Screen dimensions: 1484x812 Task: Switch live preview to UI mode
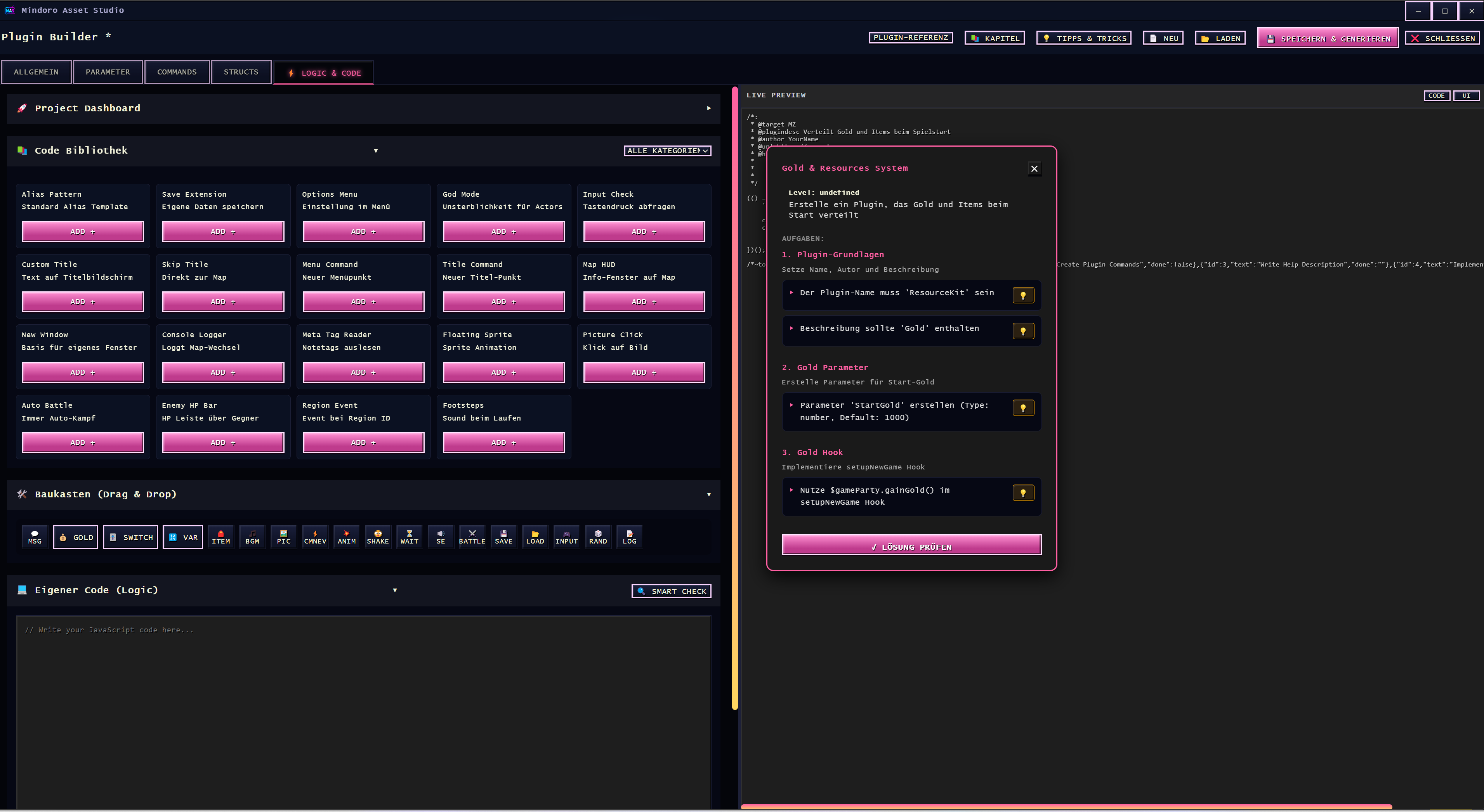1466,95
